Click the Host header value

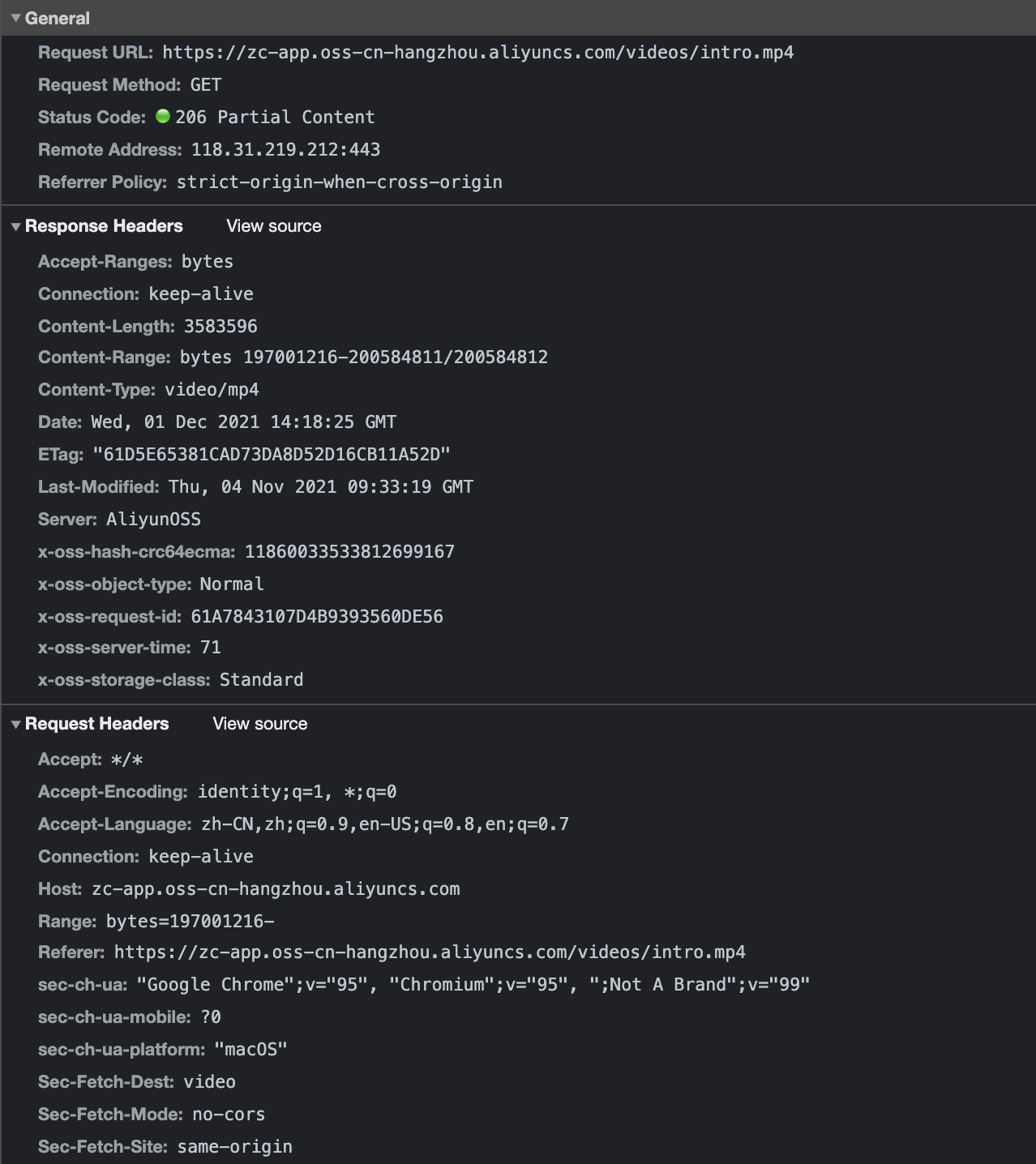click(x=276, y=889)
